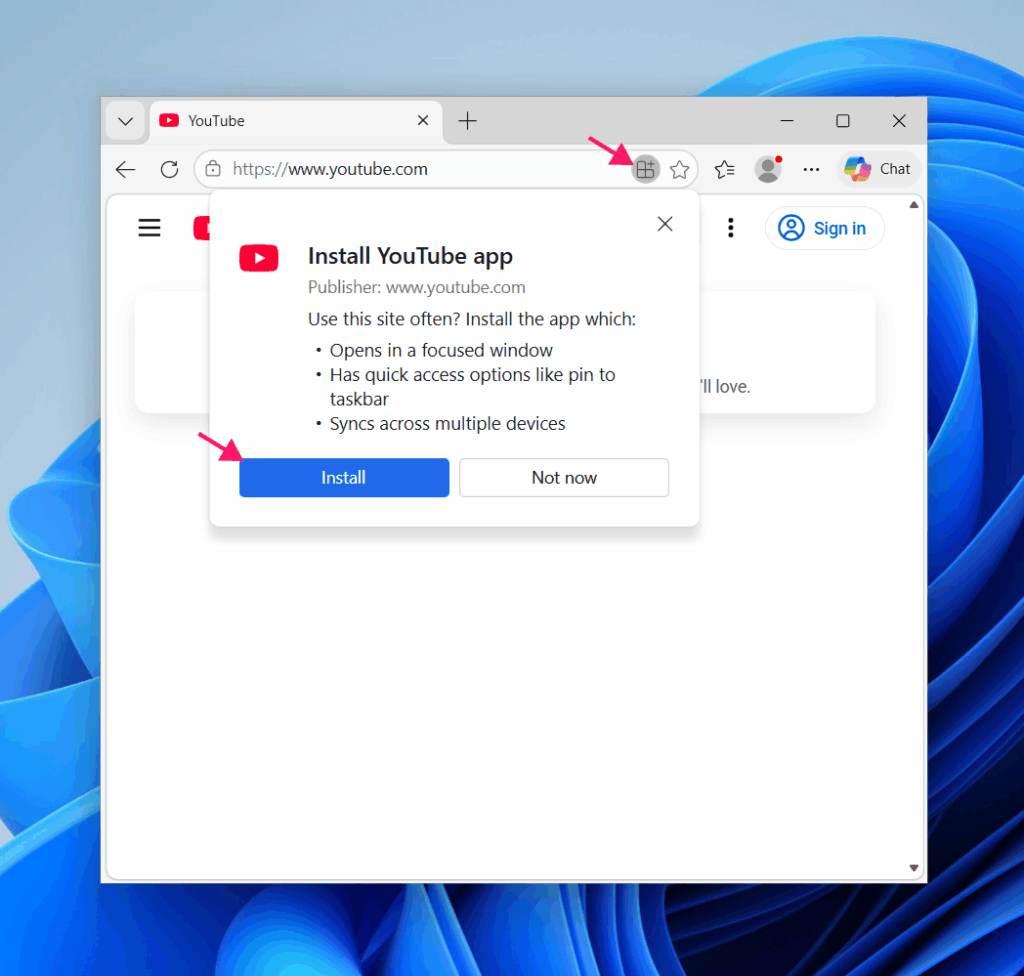The width and height of the screenshot is (1024, 976).
Task: Maximize the browser window
Action: click(x=843, y=121)
